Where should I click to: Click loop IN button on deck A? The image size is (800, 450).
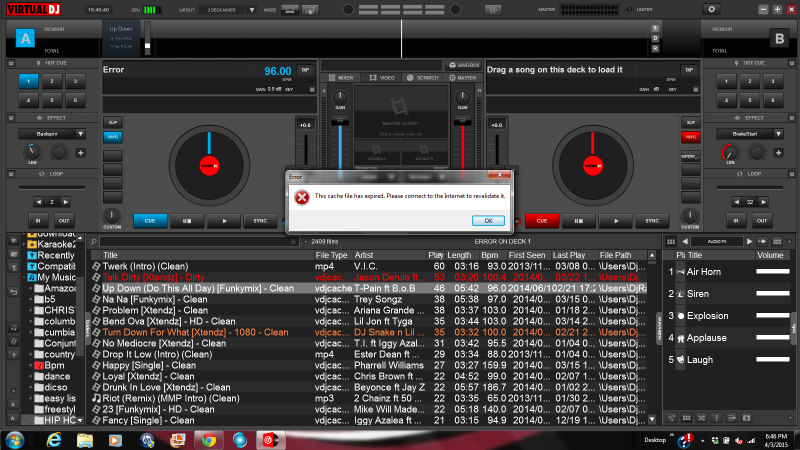[x=38, y=221]
